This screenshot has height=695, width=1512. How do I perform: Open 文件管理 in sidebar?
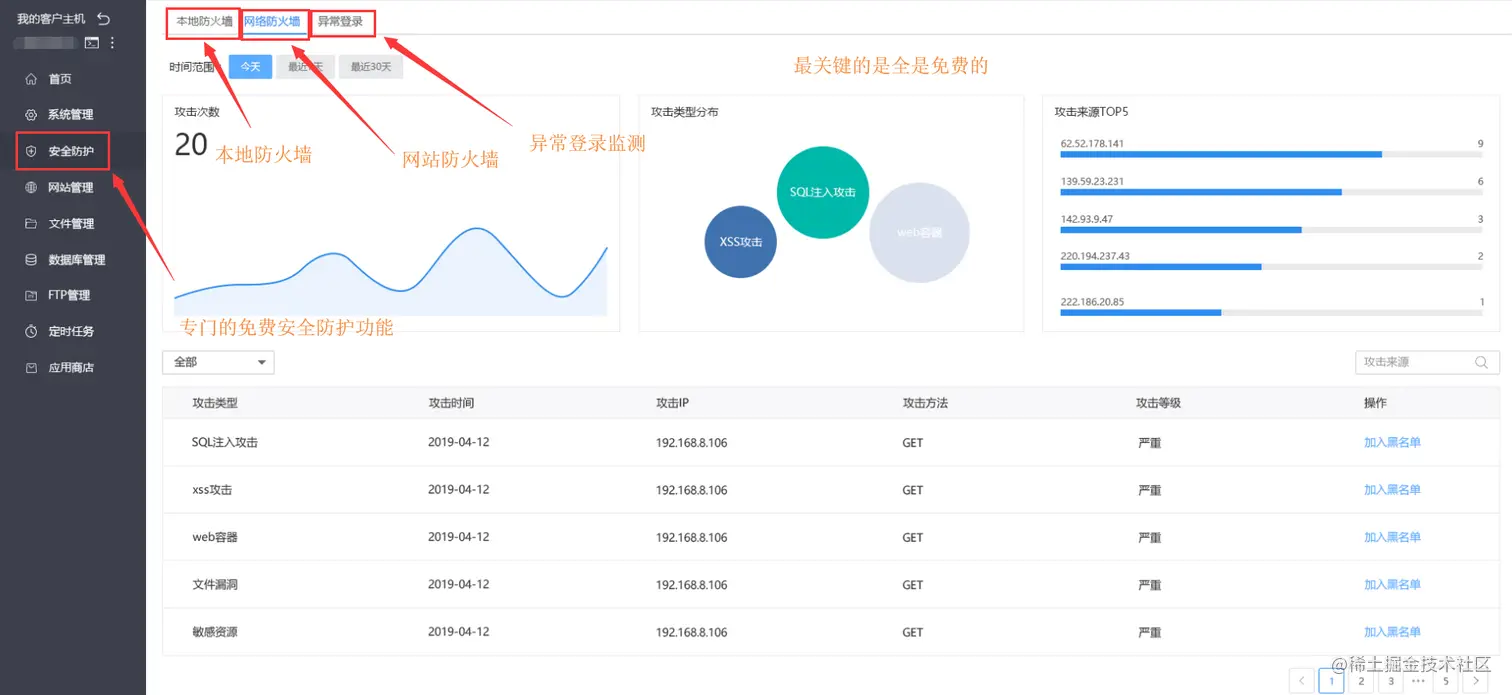click(72, 224)
